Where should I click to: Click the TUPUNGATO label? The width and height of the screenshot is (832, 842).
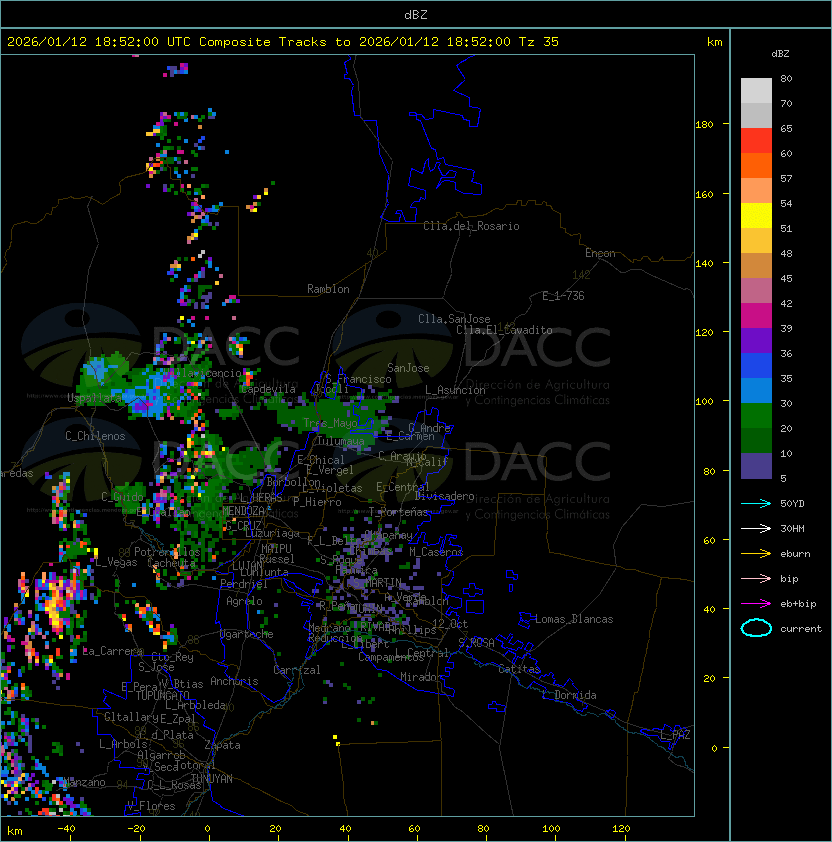point(162,695)
